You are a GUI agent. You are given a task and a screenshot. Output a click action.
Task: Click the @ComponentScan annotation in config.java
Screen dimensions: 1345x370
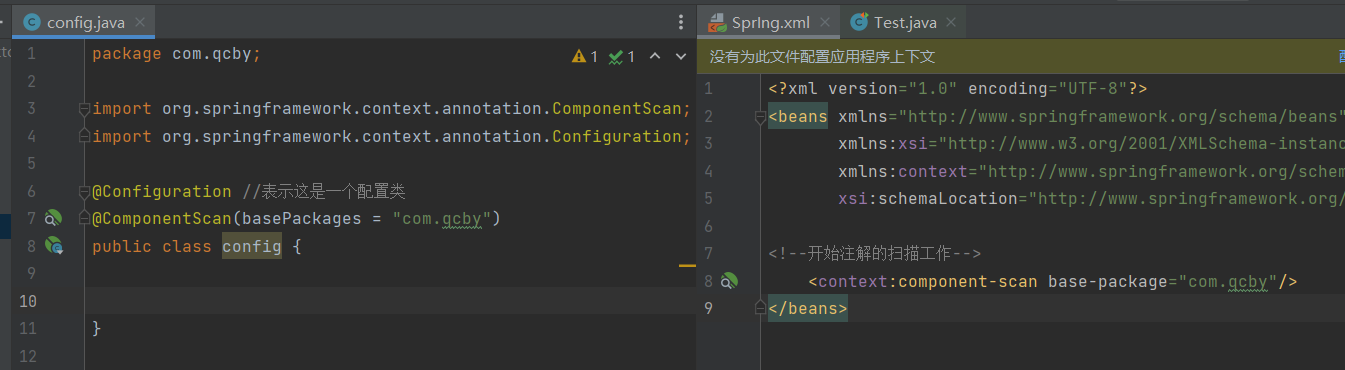(x=161, y=218)
